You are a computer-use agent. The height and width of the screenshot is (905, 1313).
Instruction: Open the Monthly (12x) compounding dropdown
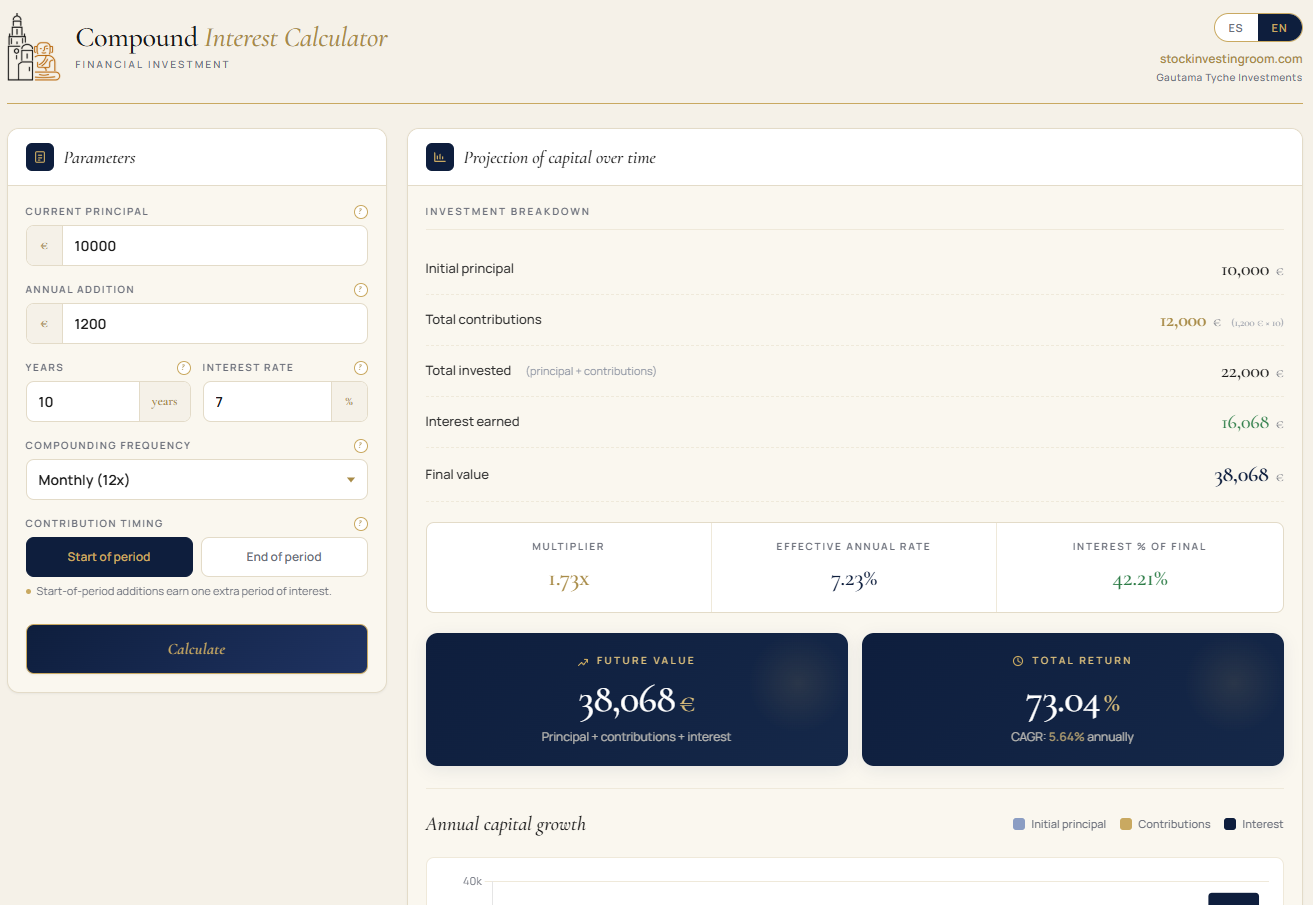[x=197, y=480]
